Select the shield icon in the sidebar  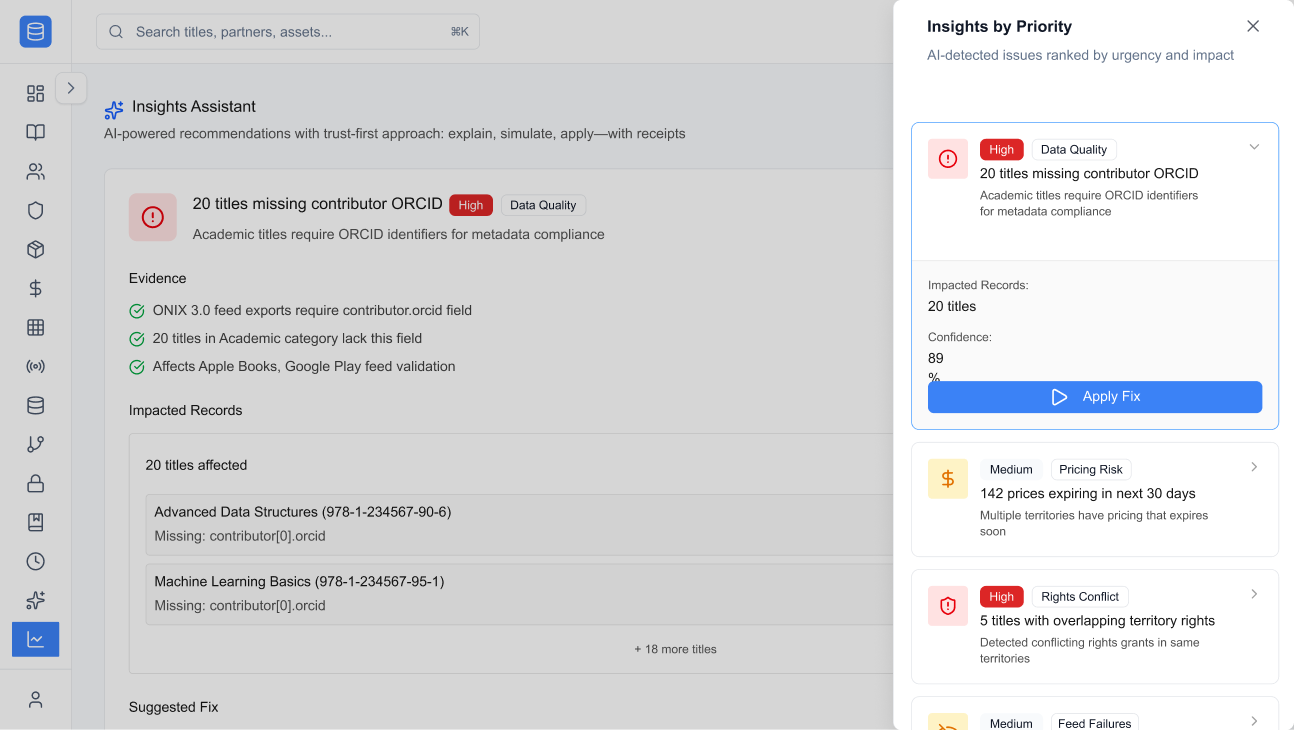[35, 211]
